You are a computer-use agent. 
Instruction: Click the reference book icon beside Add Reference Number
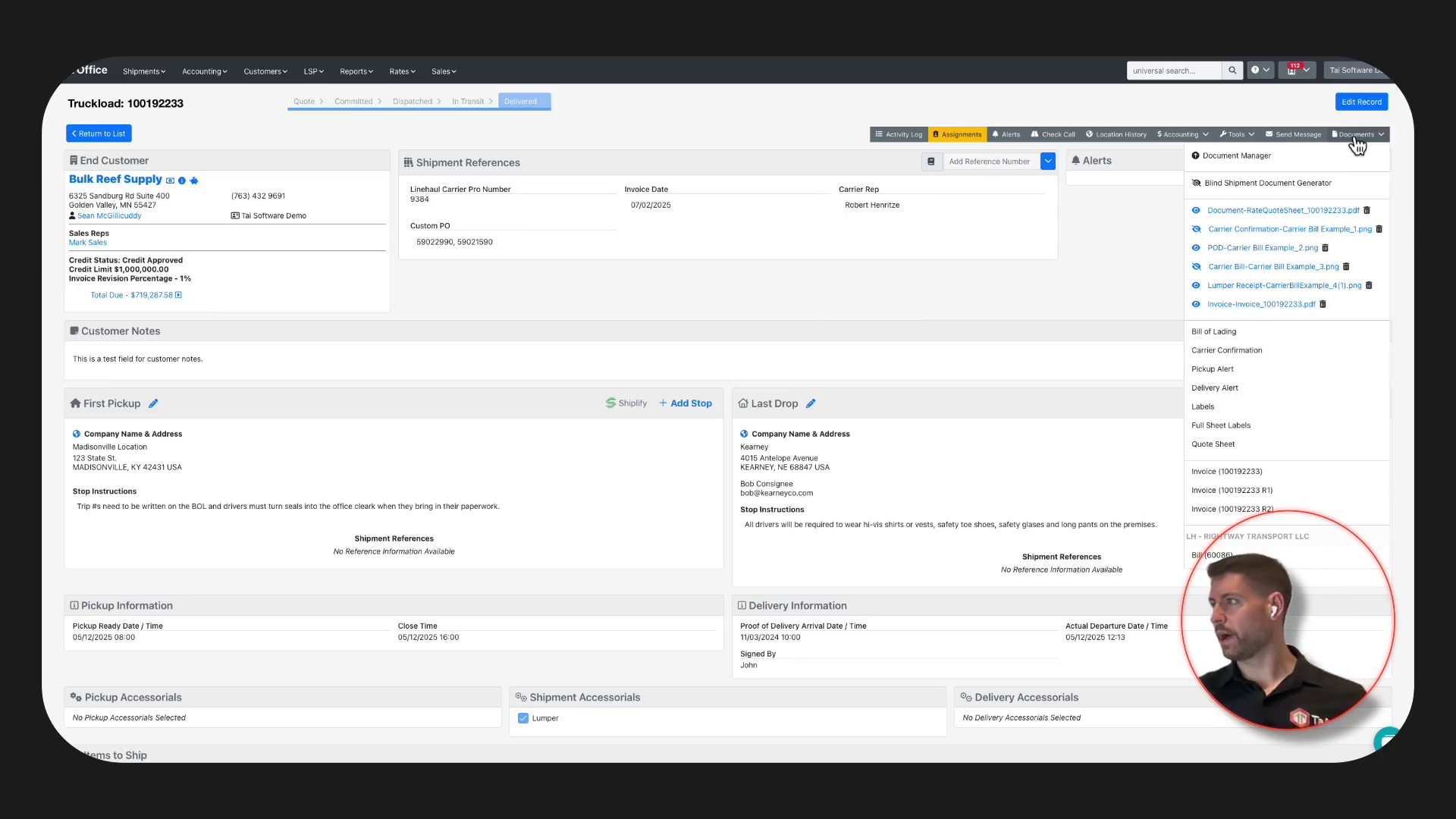point(931,162)
